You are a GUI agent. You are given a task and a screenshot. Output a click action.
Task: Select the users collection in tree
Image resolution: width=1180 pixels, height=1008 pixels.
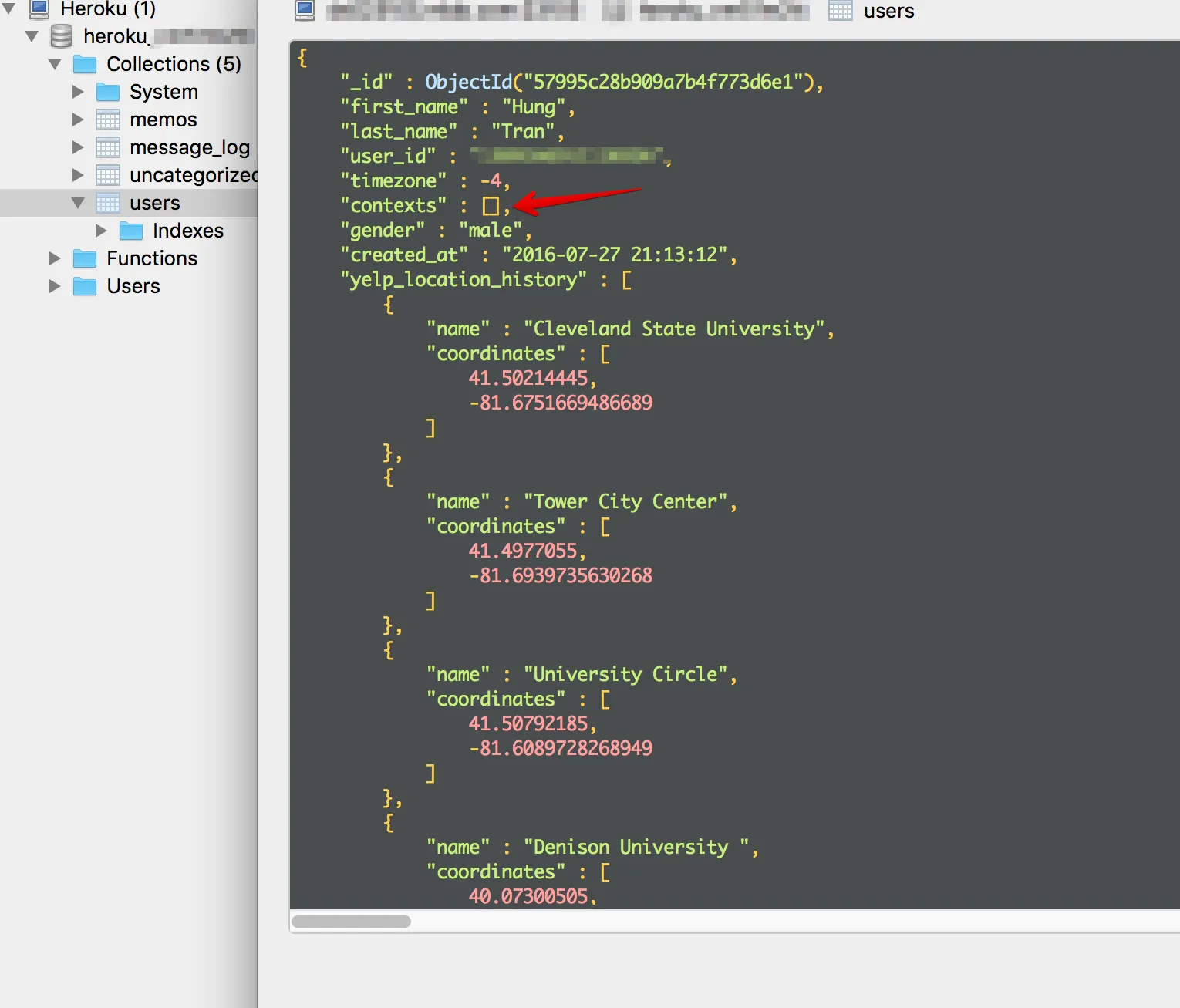[x=154, y=203]
